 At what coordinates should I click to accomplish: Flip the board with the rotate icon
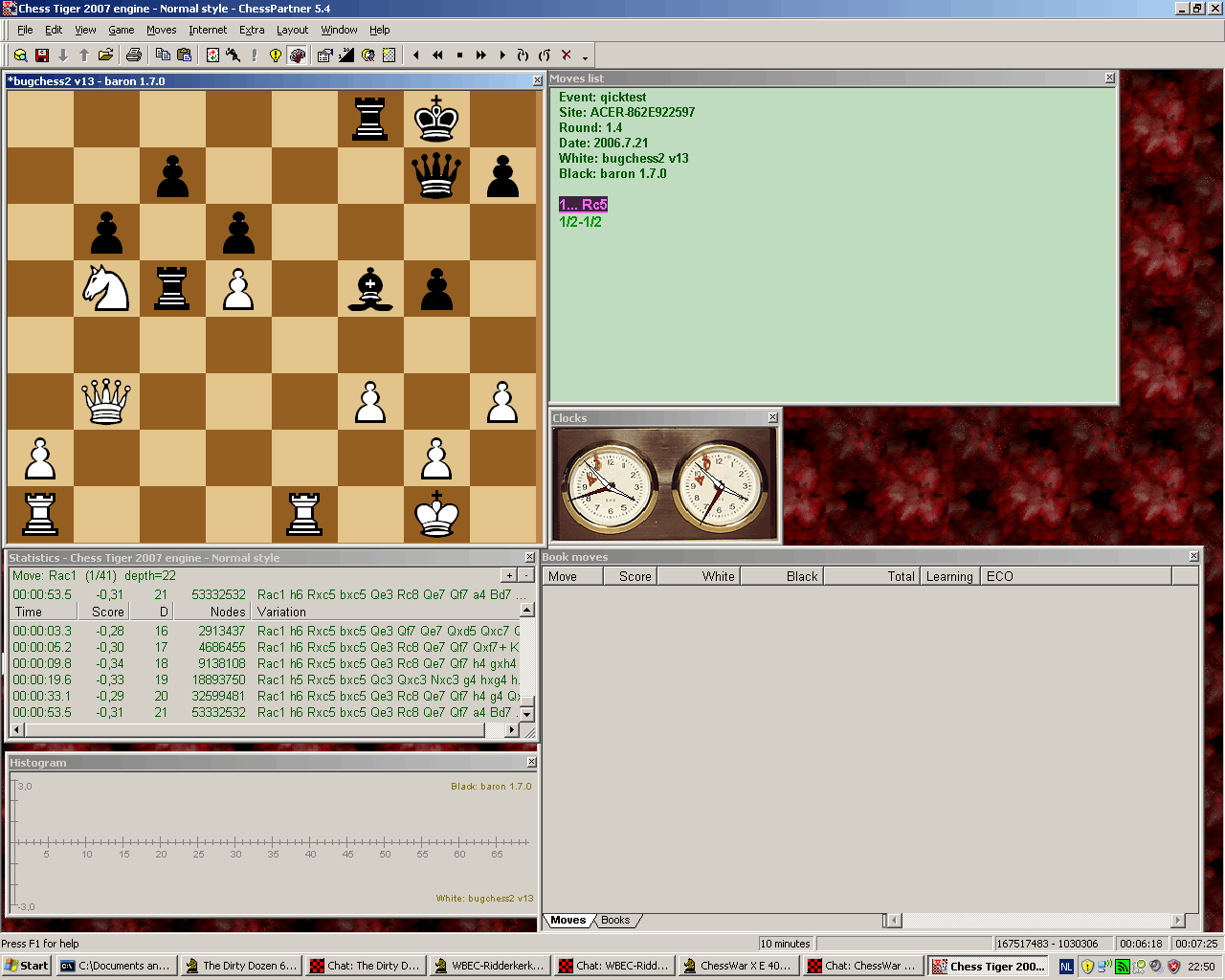click(x=212, y=56)
